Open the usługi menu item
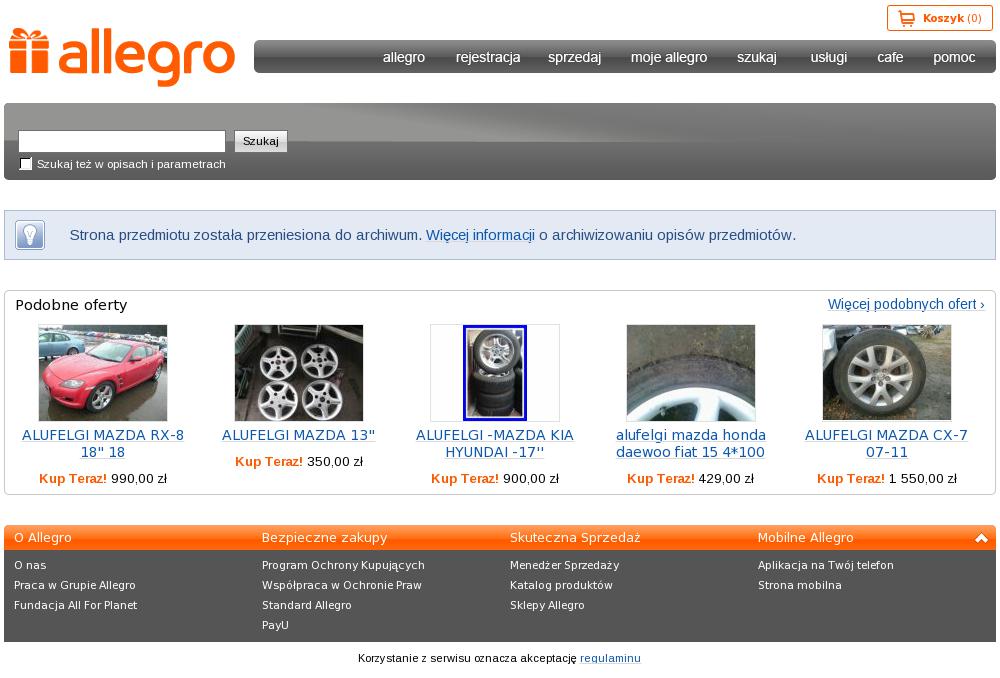This screenshot has width=1000, height=678. point(828,57)
